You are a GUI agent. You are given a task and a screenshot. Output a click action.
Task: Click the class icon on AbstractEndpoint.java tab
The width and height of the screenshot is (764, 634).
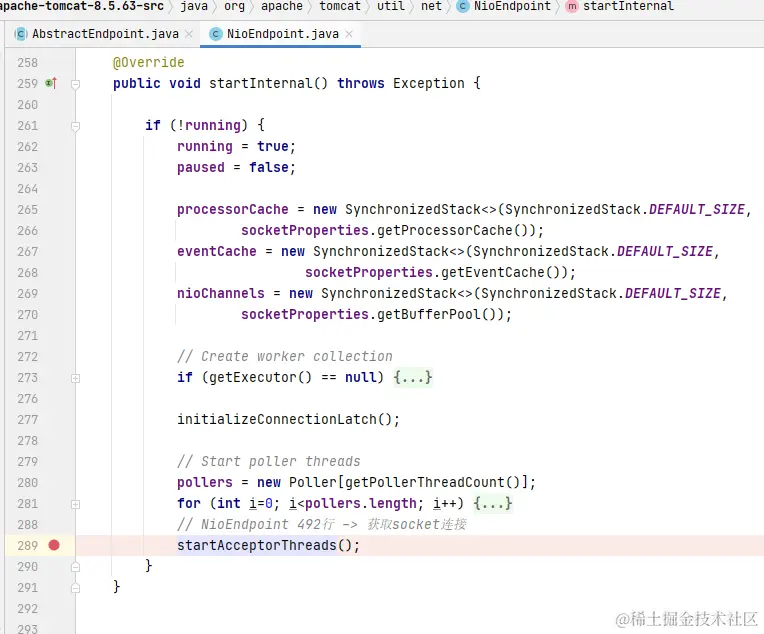(20, 34)
